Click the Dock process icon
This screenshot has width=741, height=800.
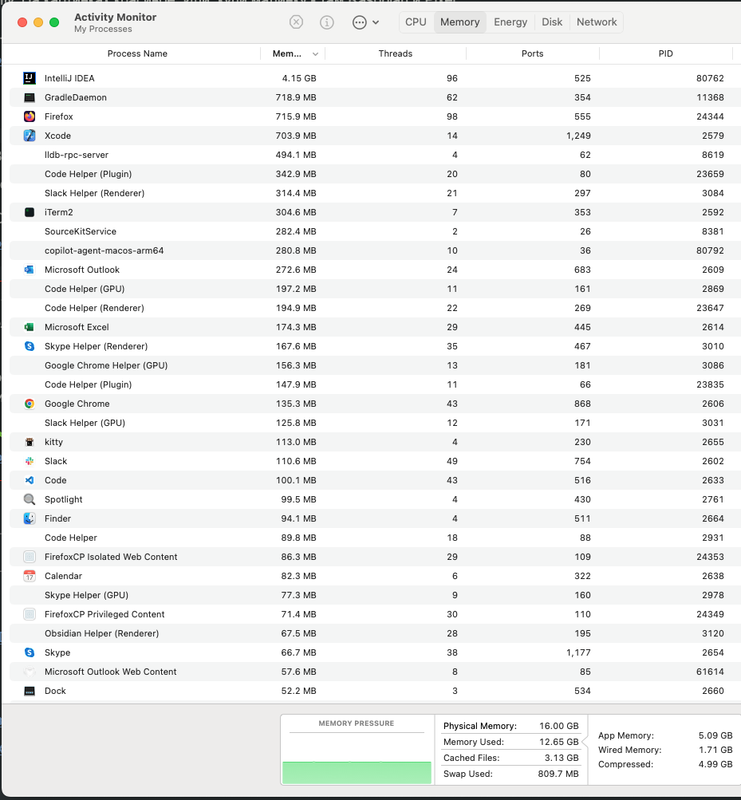pos(30,691)
